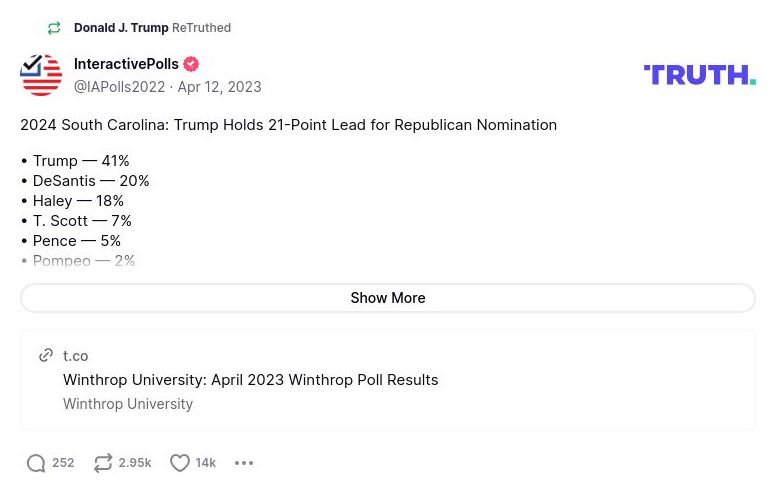The height and width of the screenshot is (493, 777).
Task: Open the three-dot more options menu
Action: point(244,463)
